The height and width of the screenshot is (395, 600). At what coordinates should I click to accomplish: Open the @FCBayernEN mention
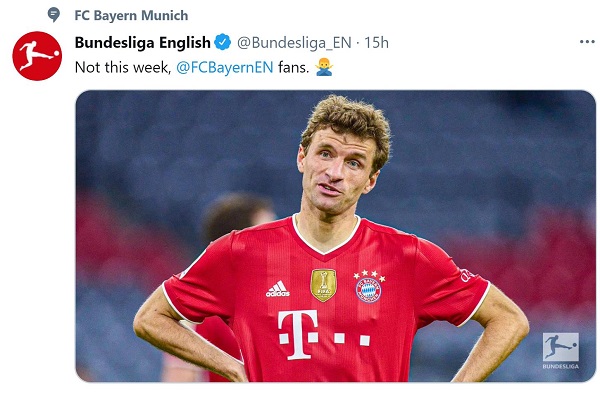click(225, 67)
